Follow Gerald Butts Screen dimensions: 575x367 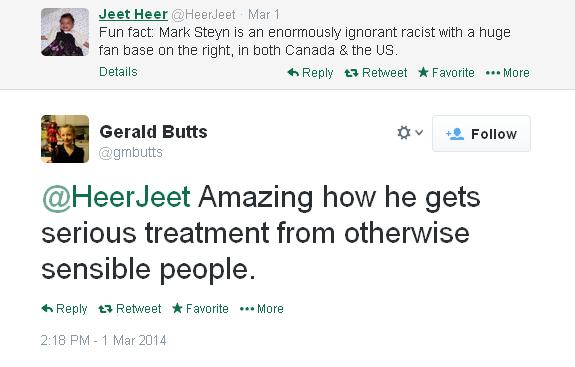click(x=481, y=134)
